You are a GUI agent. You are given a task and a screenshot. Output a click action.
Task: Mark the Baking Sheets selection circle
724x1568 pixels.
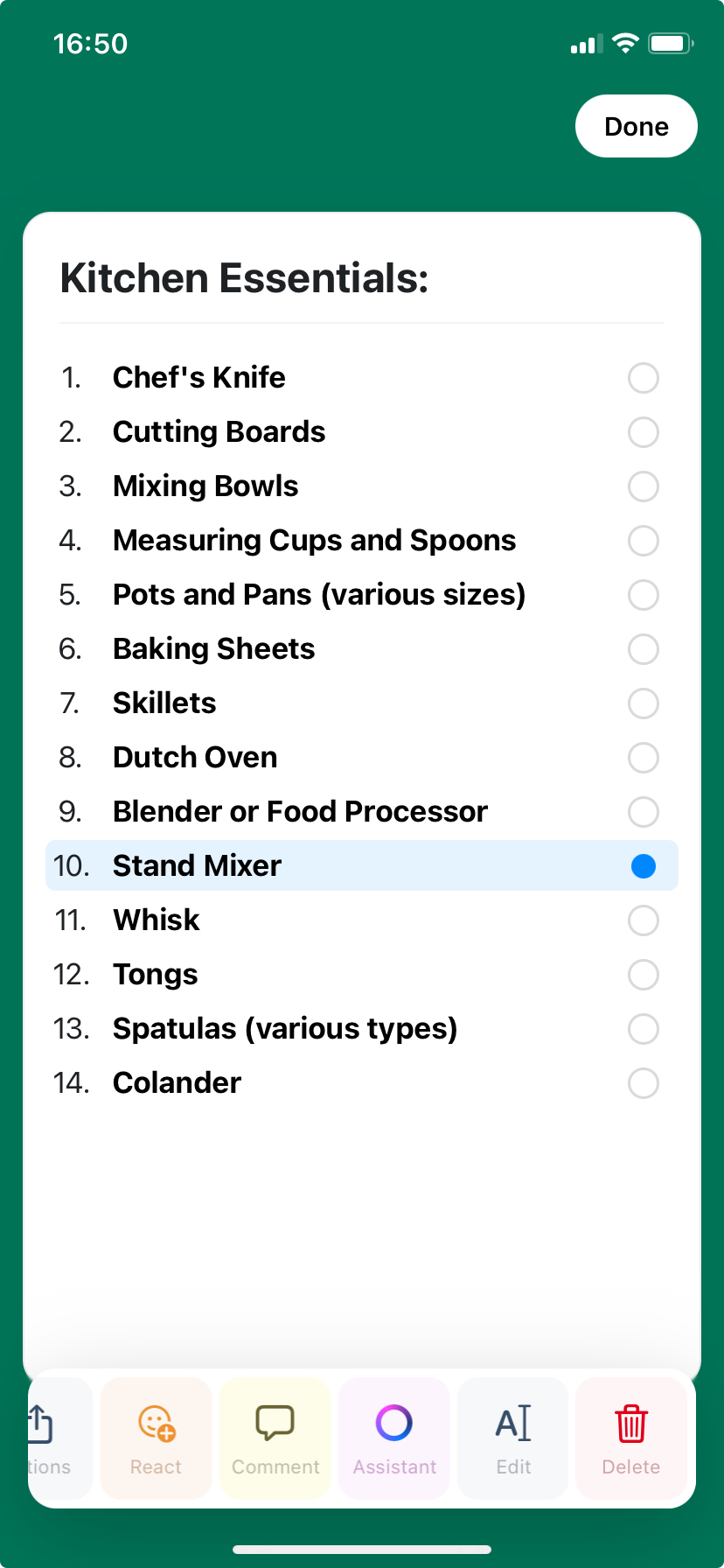pos(644,649)
